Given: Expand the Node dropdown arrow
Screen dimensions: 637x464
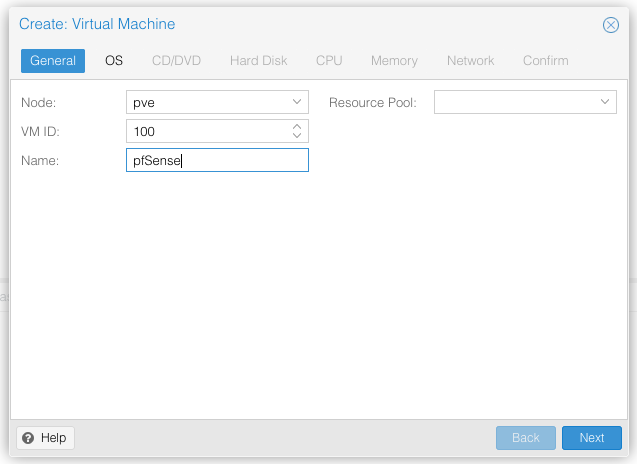Looking at the screenshot, I should (x=297, y=102).
